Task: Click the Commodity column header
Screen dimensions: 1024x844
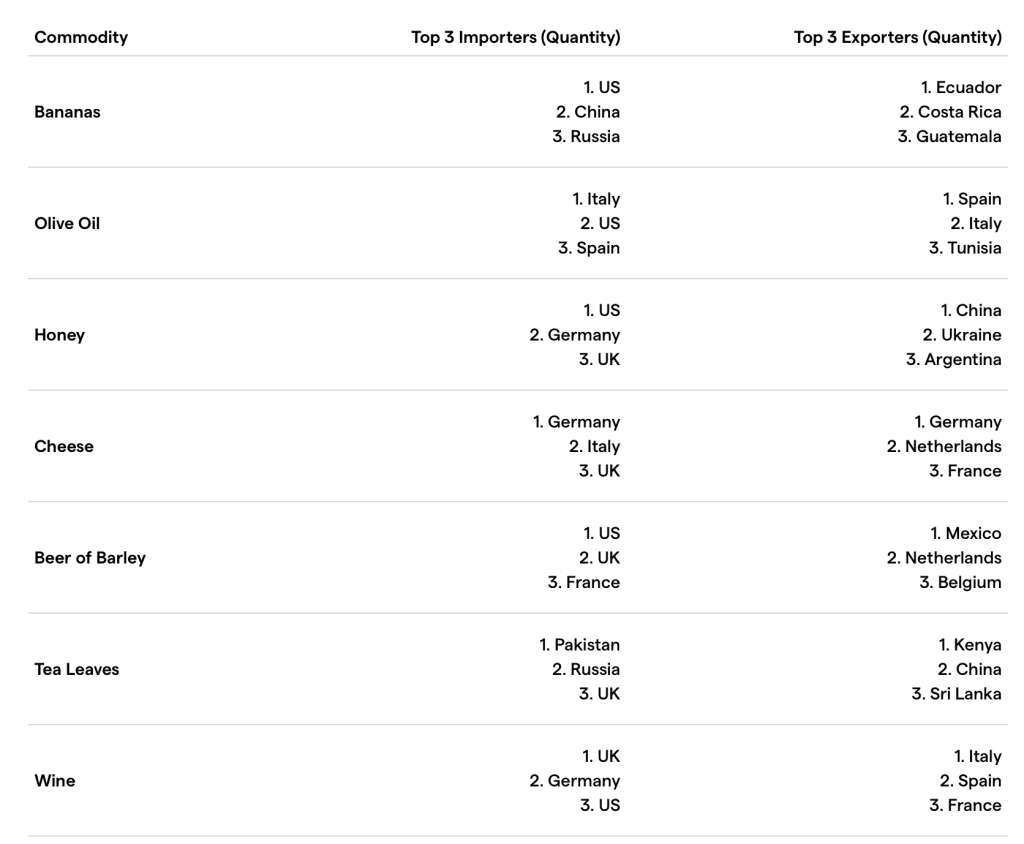Action: click(81, 38)
